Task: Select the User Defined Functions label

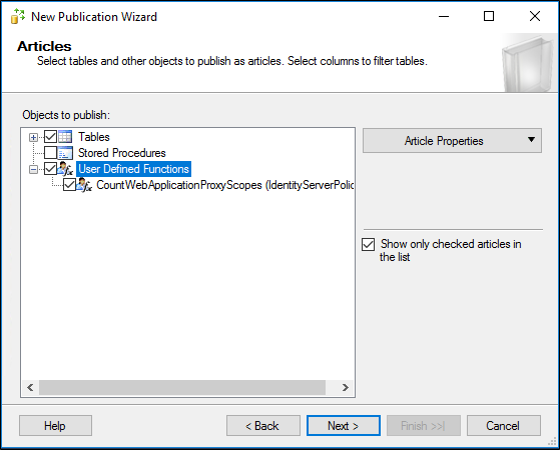Action: click(134, 169)
